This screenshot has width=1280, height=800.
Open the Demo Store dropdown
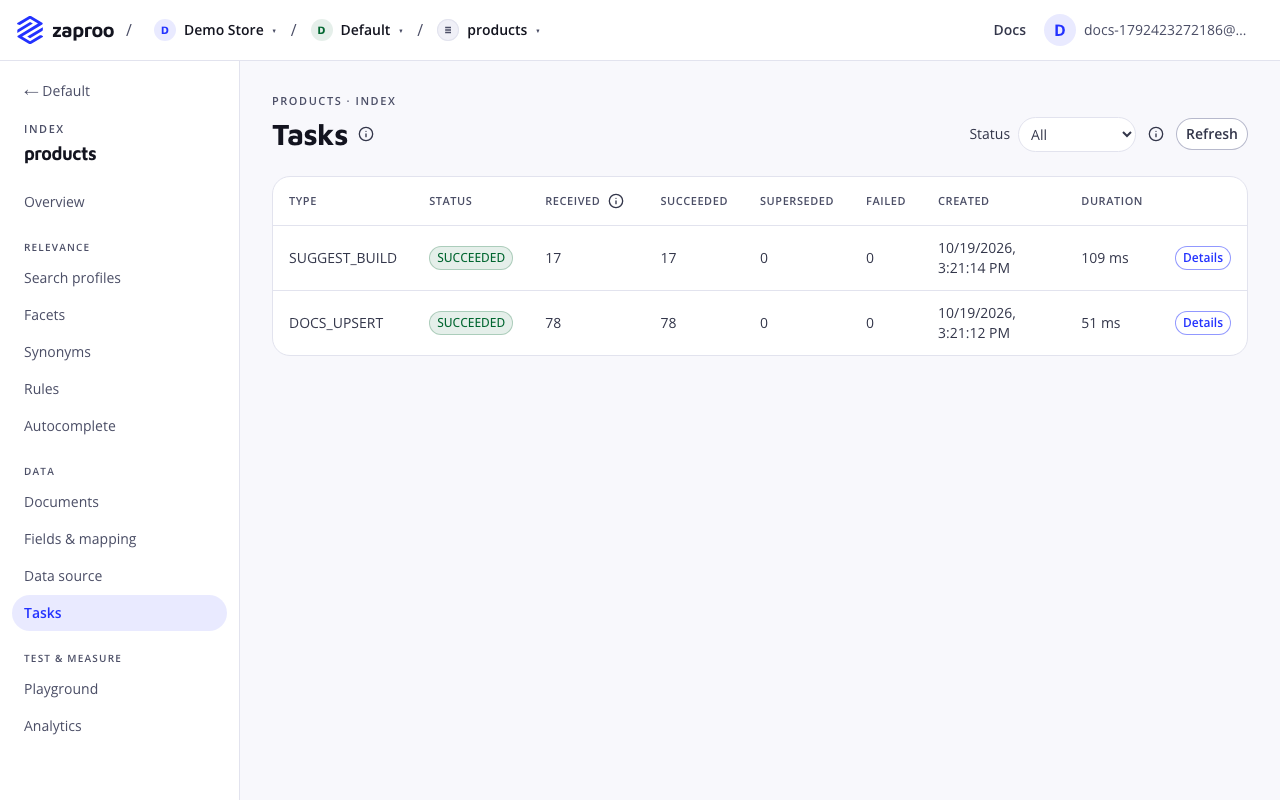pos(216,30)
